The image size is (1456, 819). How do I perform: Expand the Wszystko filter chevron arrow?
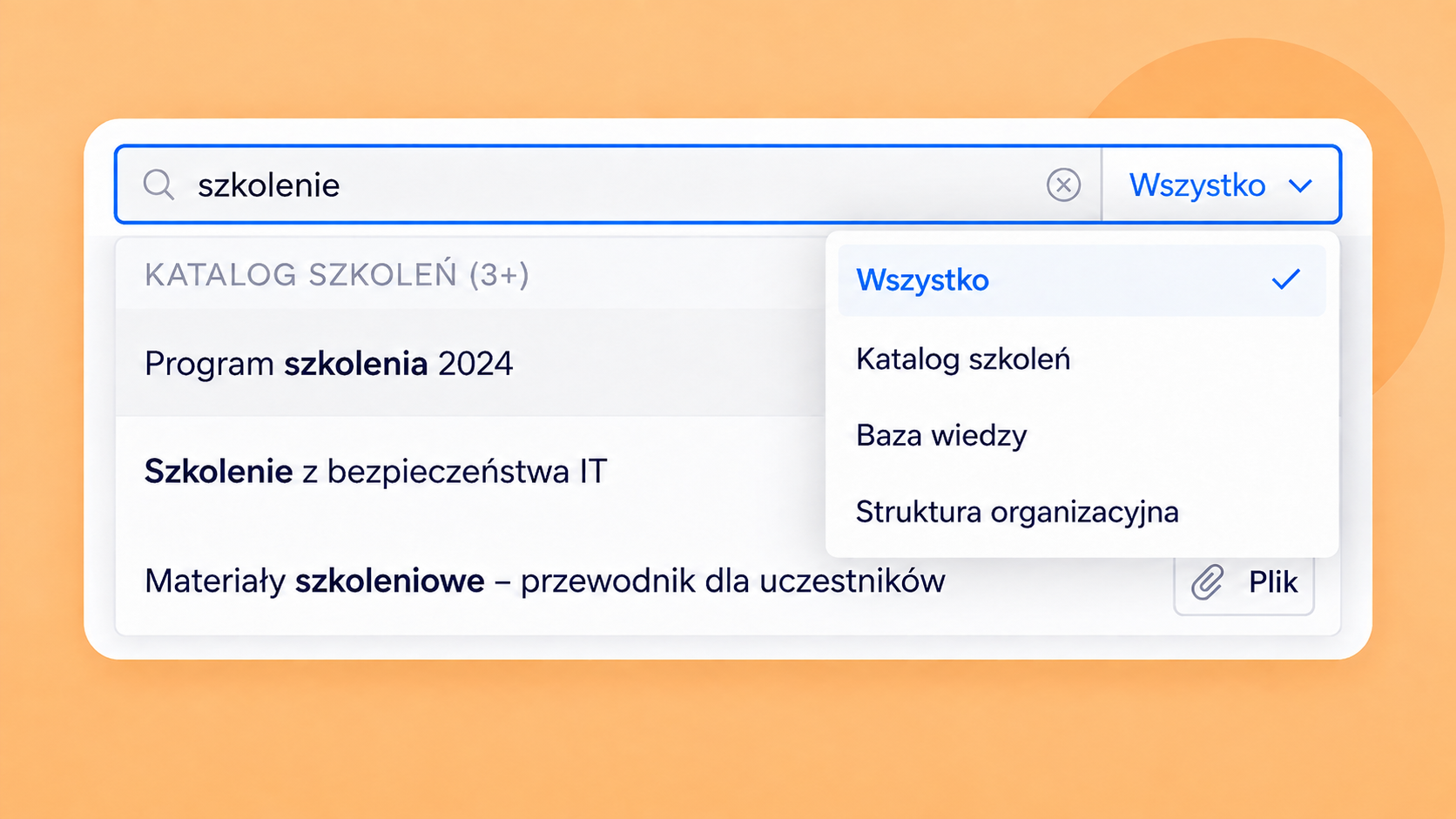(1300, 185)
